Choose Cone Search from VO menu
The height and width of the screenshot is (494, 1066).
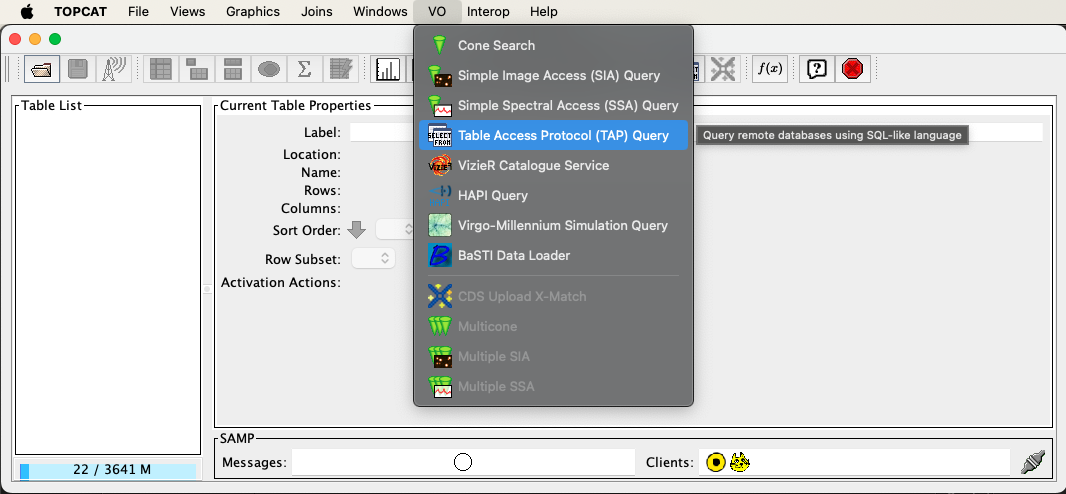(553, 46)
